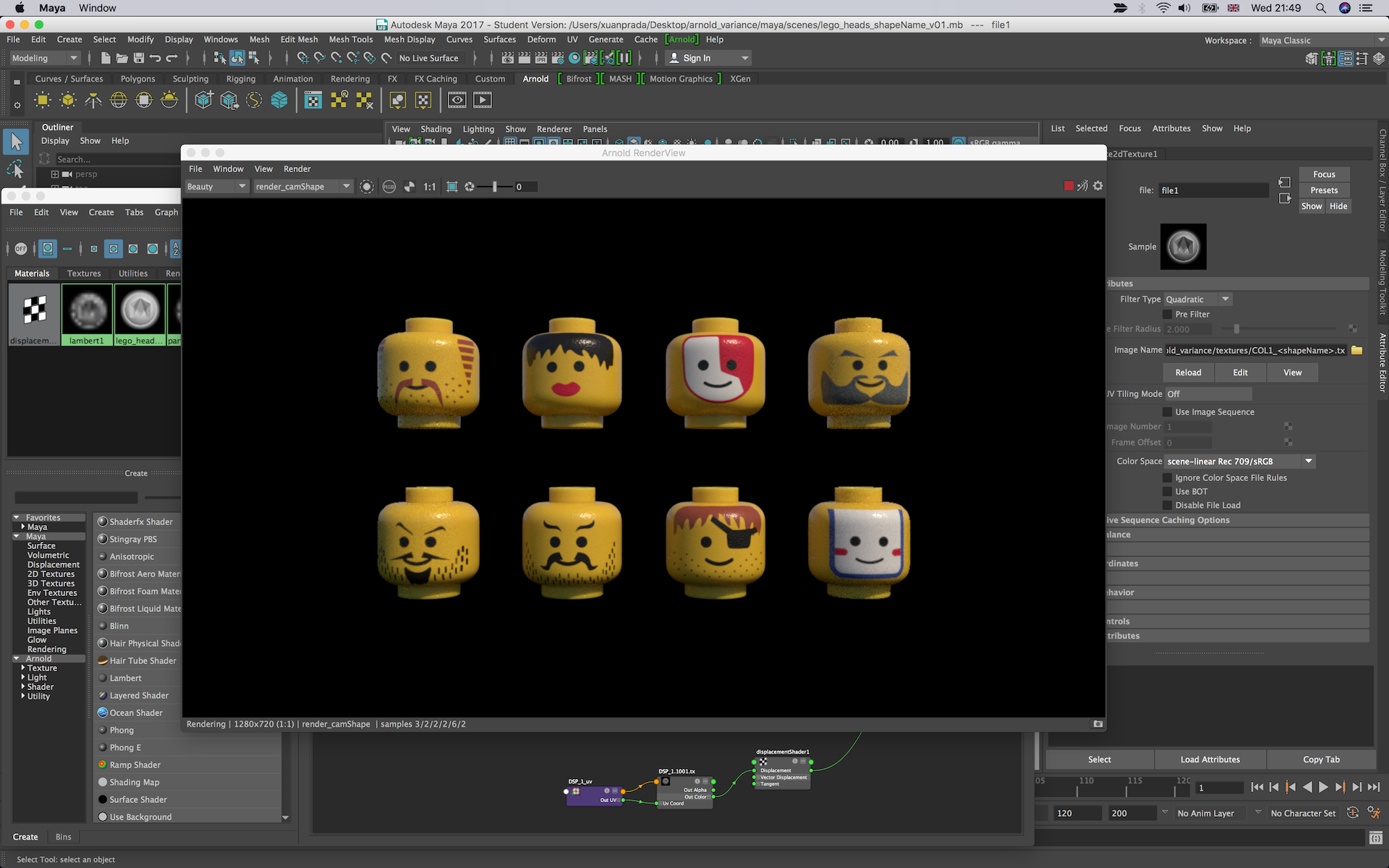Stop the render with red square button
The image size is (1389, 868).
coord(1069,186)
